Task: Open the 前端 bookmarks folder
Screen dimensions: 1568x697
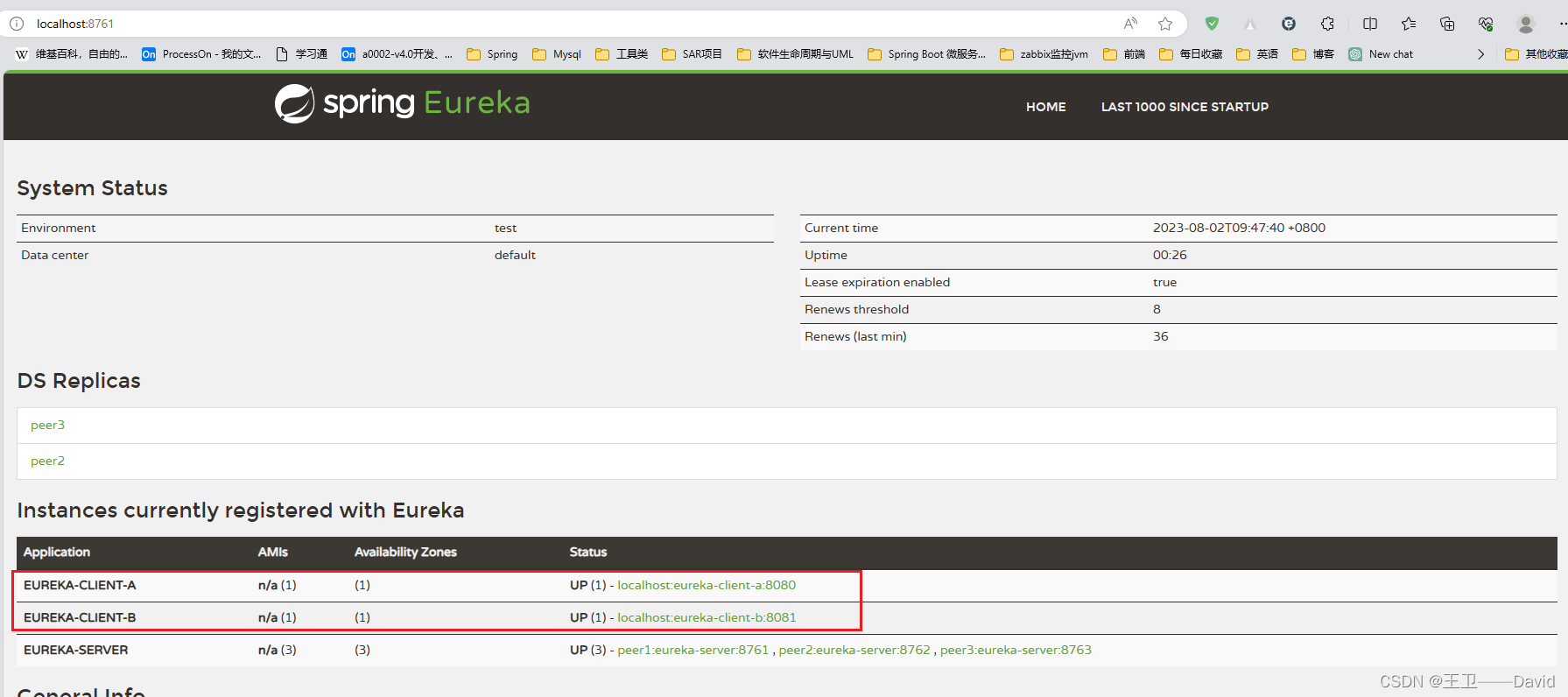Action: pyautogui.click(x=1124, y=54)
